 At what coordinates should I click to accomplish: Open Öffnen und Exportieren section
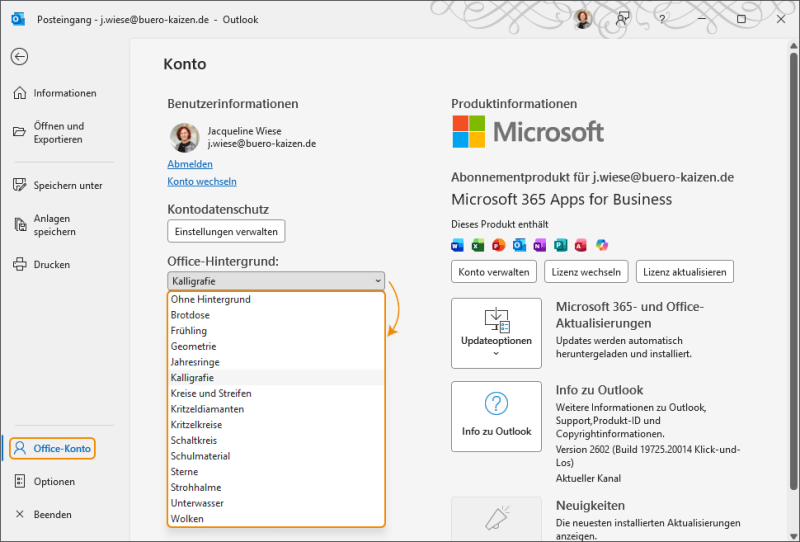[x=48, y=133]
